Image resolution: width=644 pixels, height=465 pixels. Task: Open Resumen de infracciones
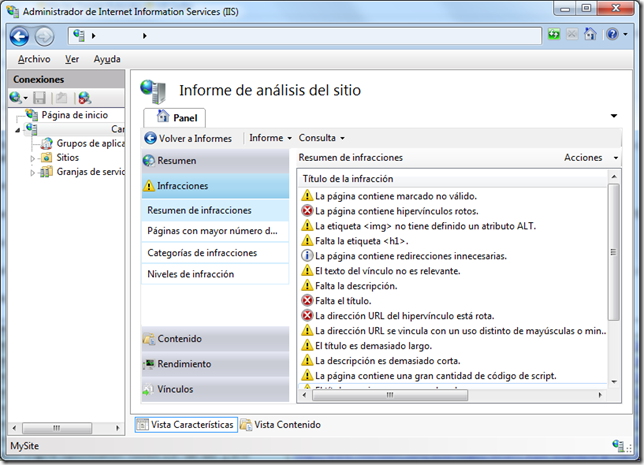click(x=215, y=210)
